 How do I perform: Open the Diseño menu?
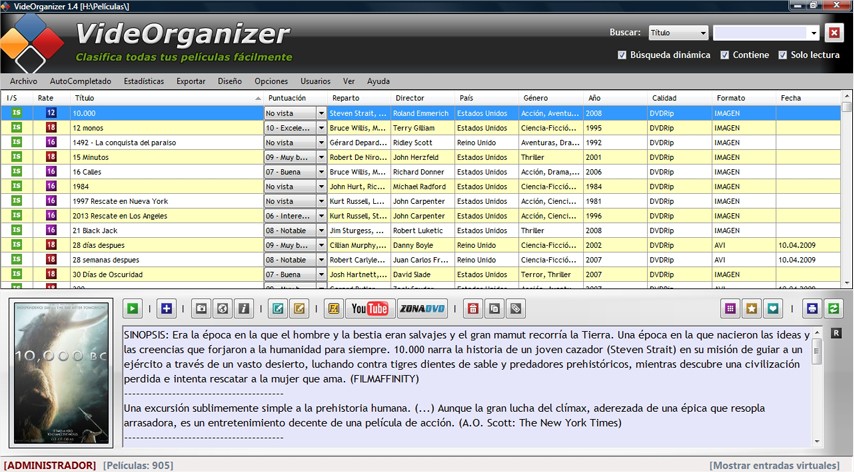coord(230,81)
